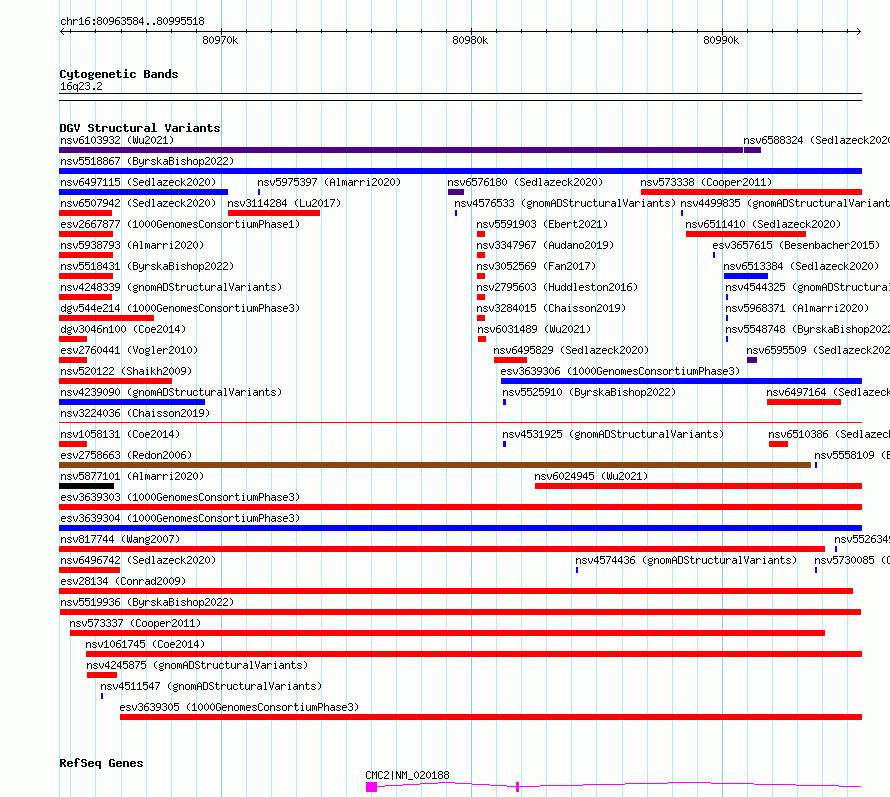This screenshot has width=890, height=797.
Task: Click the nsv3284015 (Chaisson2019) label
Action: (551, 308)
